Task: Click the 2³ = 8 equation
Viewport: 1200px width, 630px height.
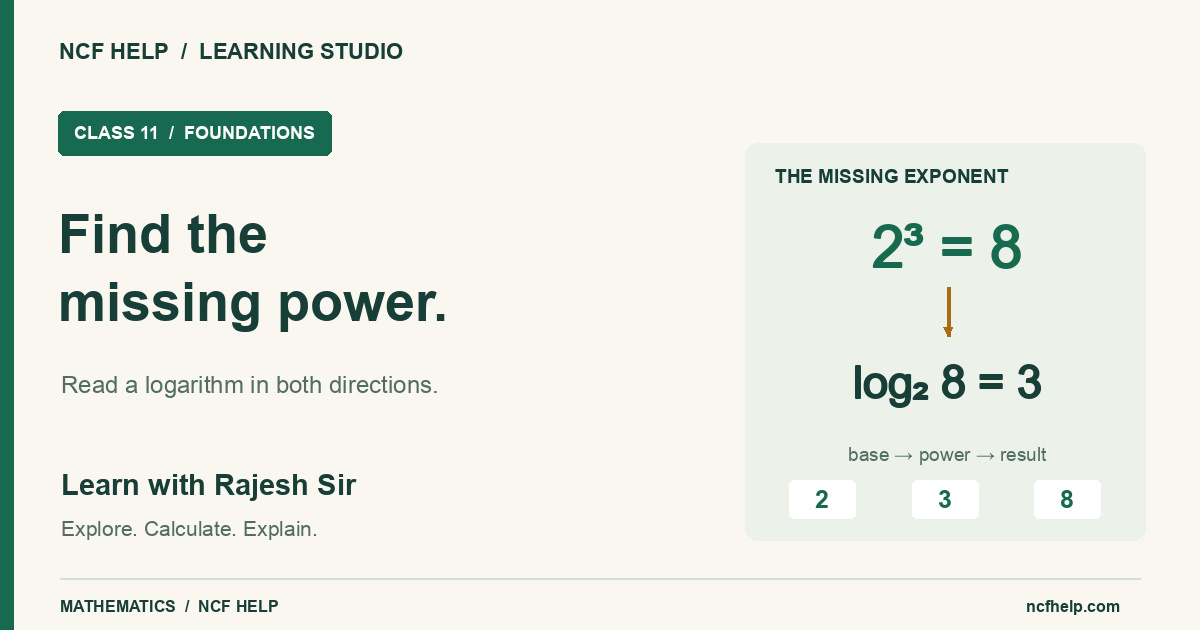Action: (946, 248)
